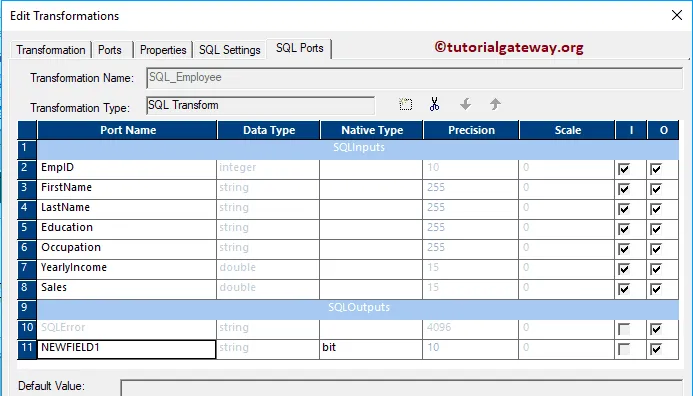Click the NEWFIELD1 port name field
Image resolution: width=693 pixels, height=396 pixels.
(126, 349)
